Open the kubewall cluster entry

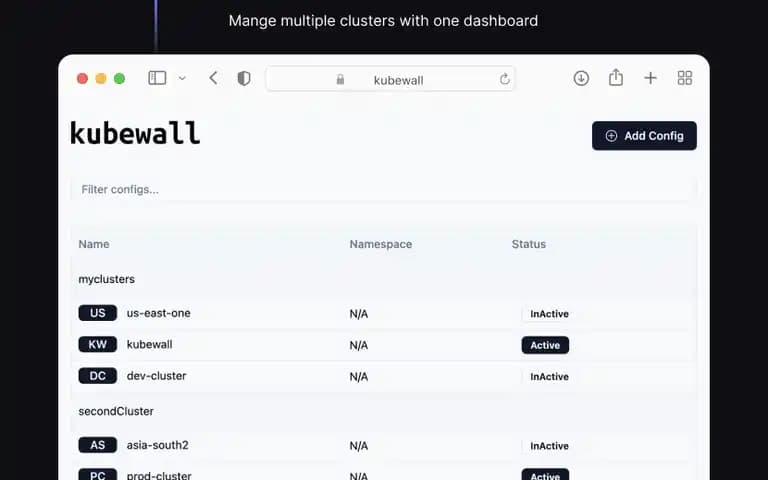point(149,344)
